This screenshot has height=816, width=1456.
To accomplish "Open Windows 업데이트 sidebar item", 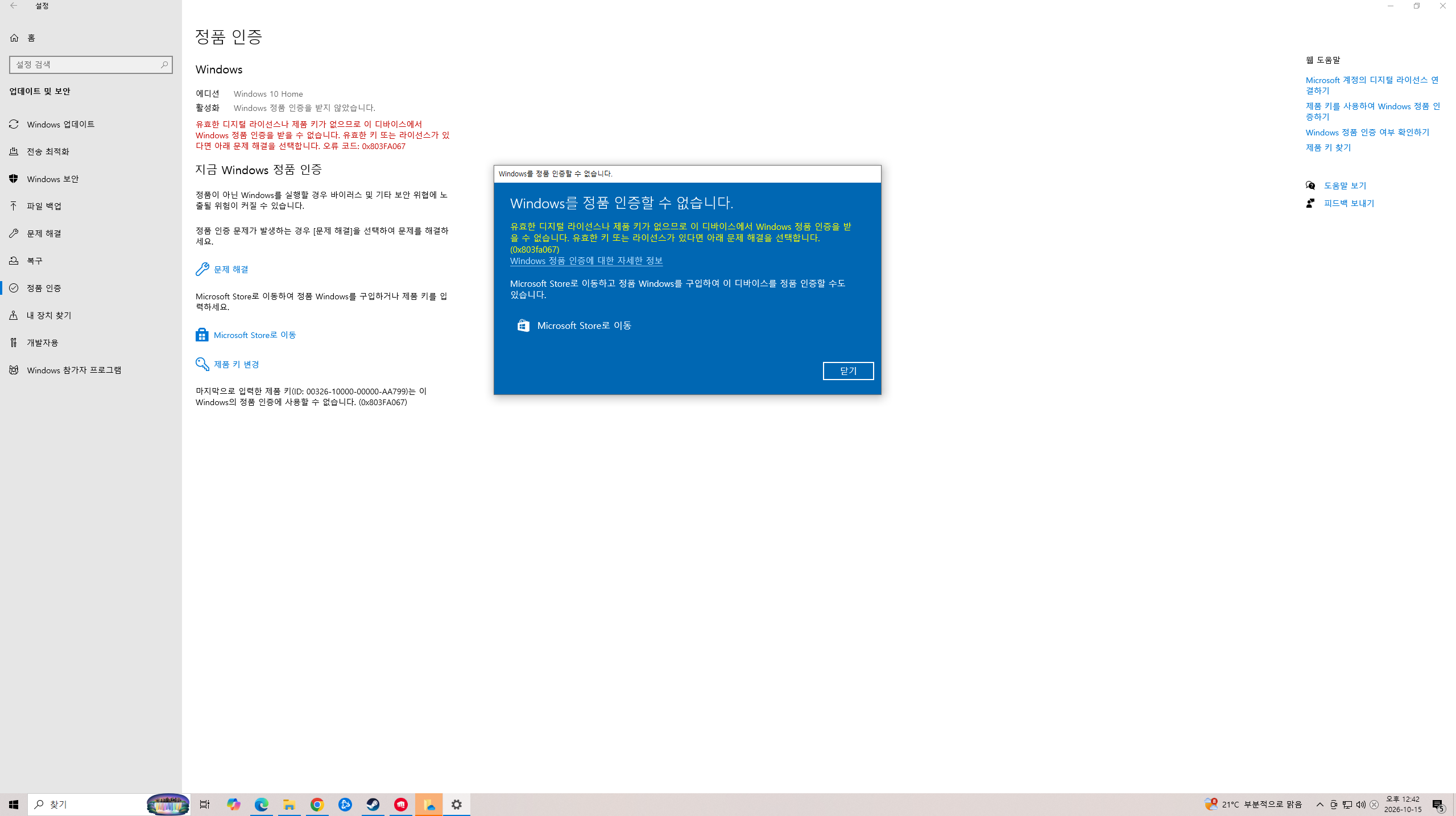I will 91,124.
